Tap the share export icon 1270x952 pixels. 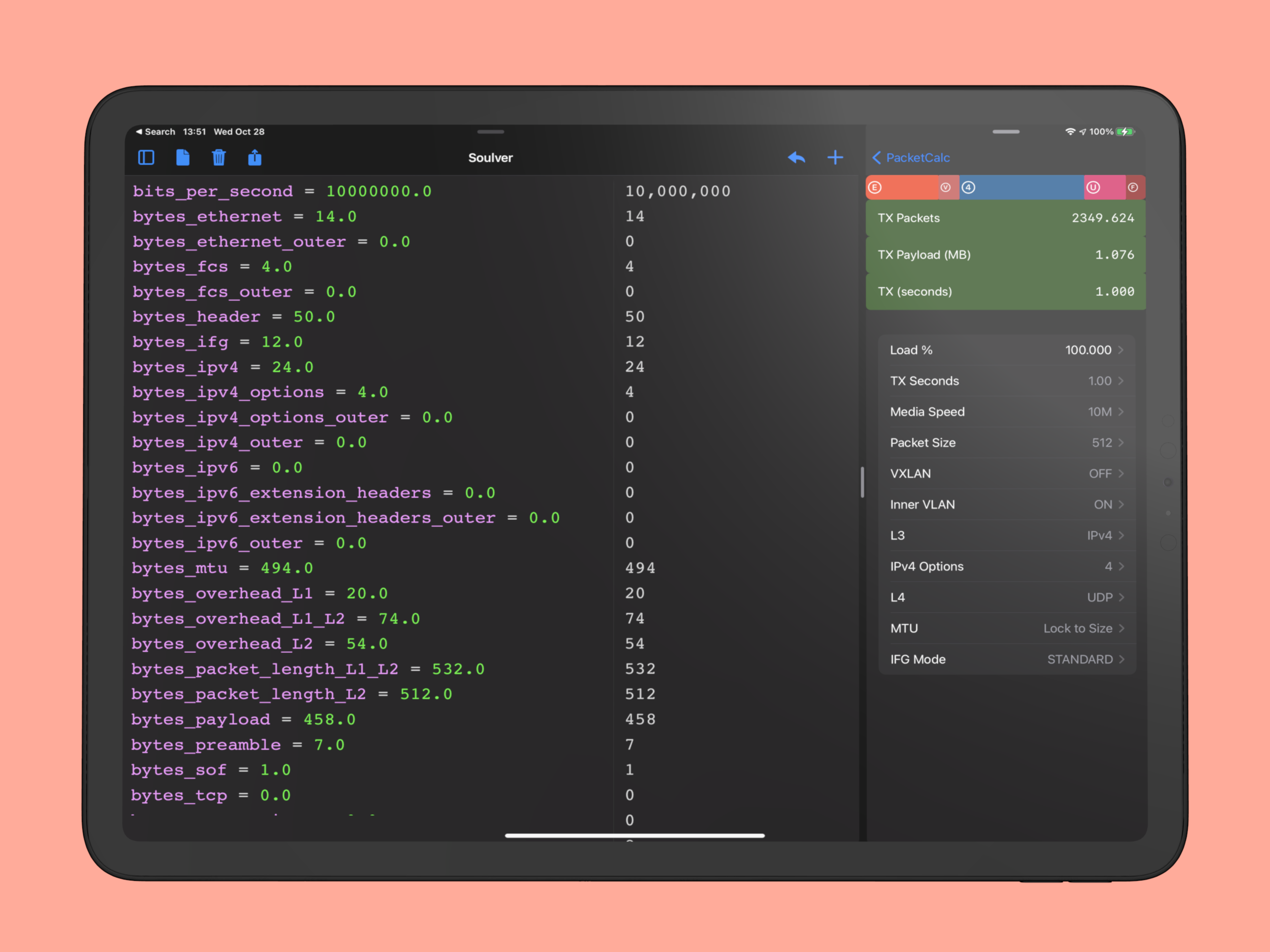[255, 157]
